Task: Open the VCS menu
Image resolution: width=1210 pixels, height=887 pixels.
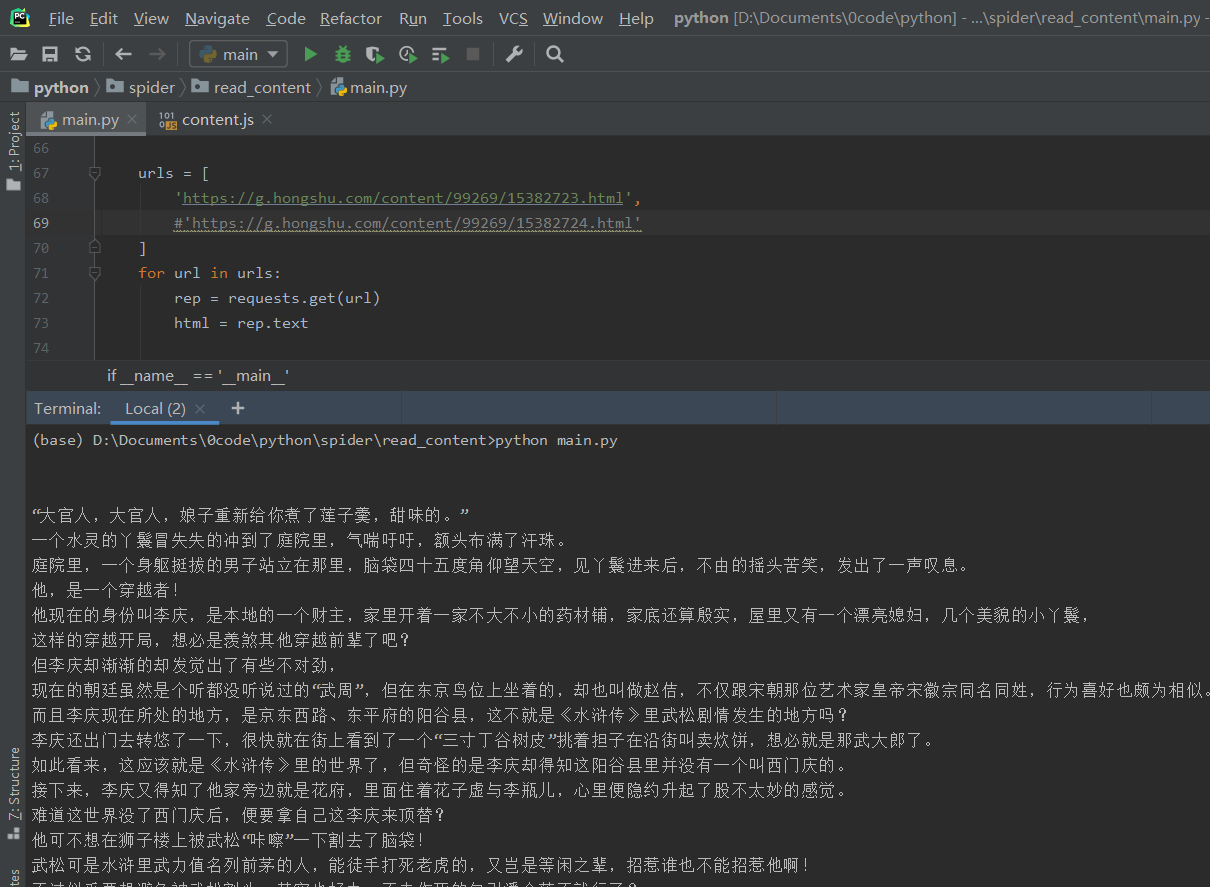Action: click(x=513, y=18)
